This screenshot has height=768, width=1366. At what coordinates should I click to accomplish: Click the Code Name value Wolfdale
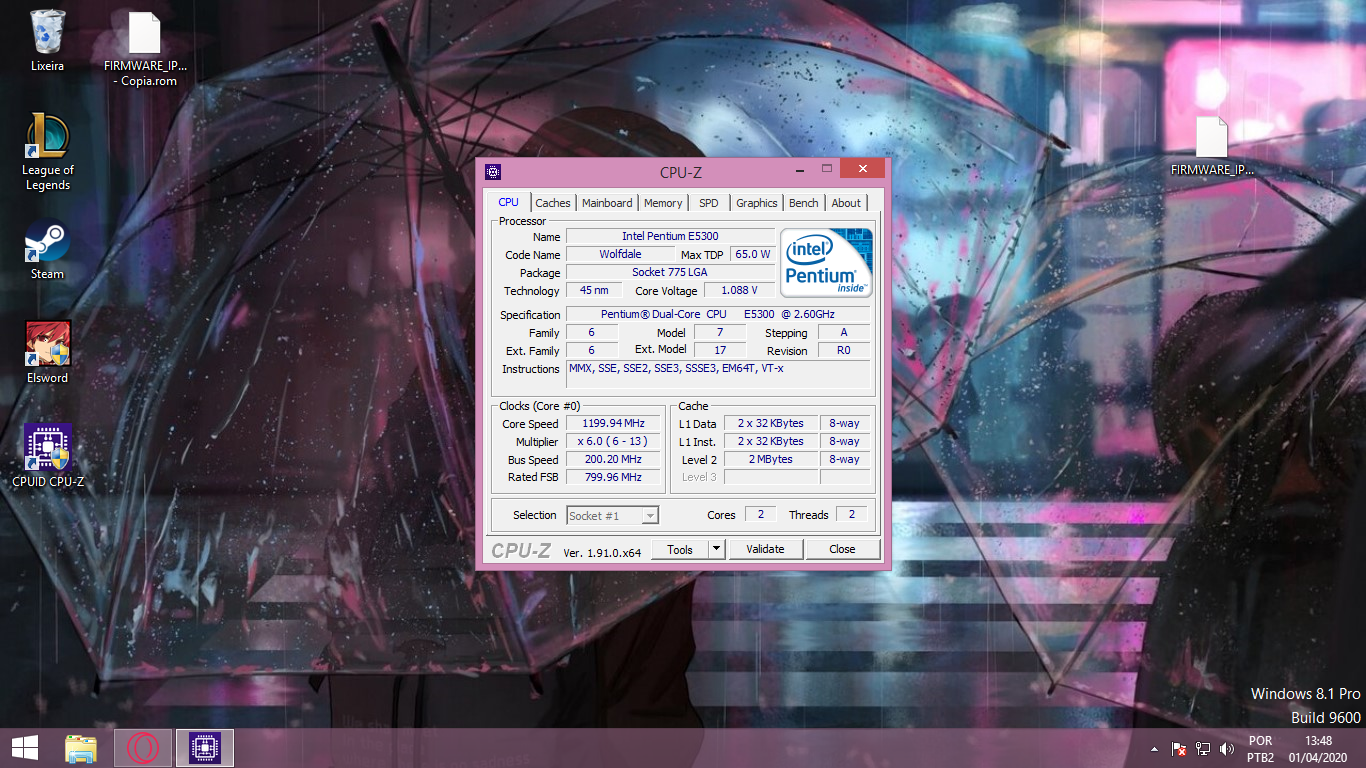click(620, 255)
